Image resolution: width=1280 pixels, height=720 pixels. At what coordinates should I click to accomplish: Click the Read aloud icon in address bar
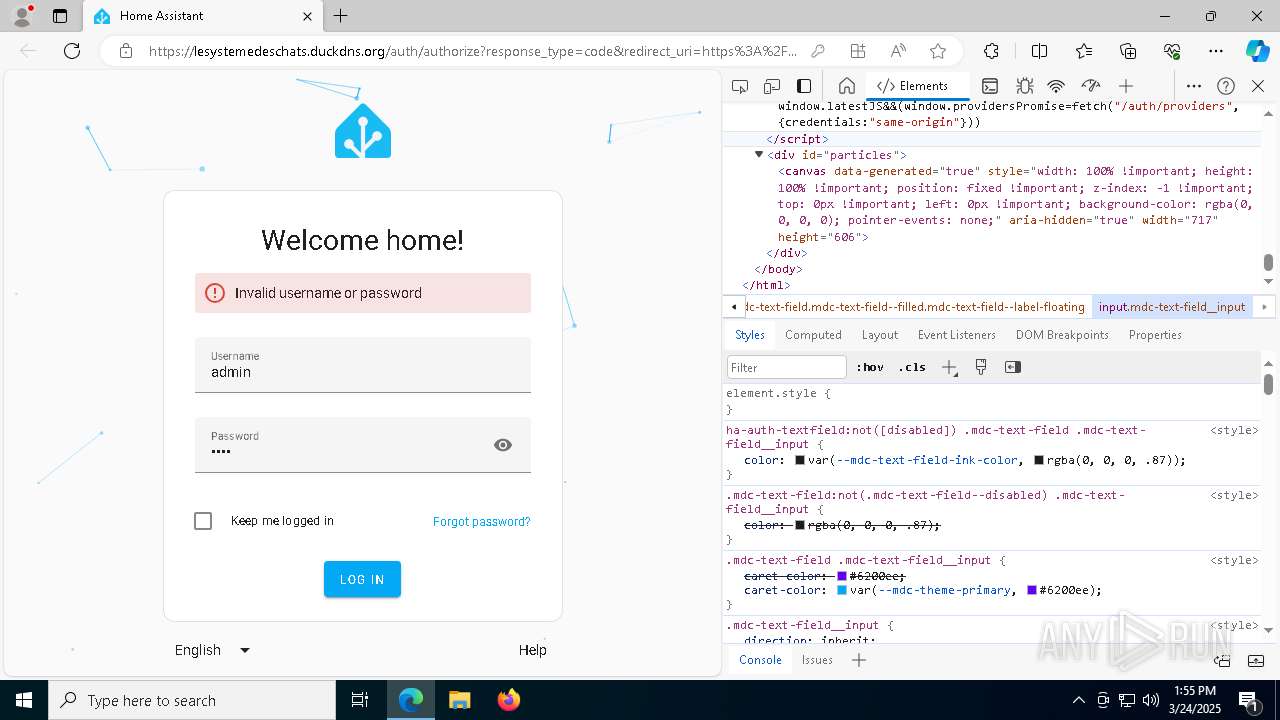898,51
